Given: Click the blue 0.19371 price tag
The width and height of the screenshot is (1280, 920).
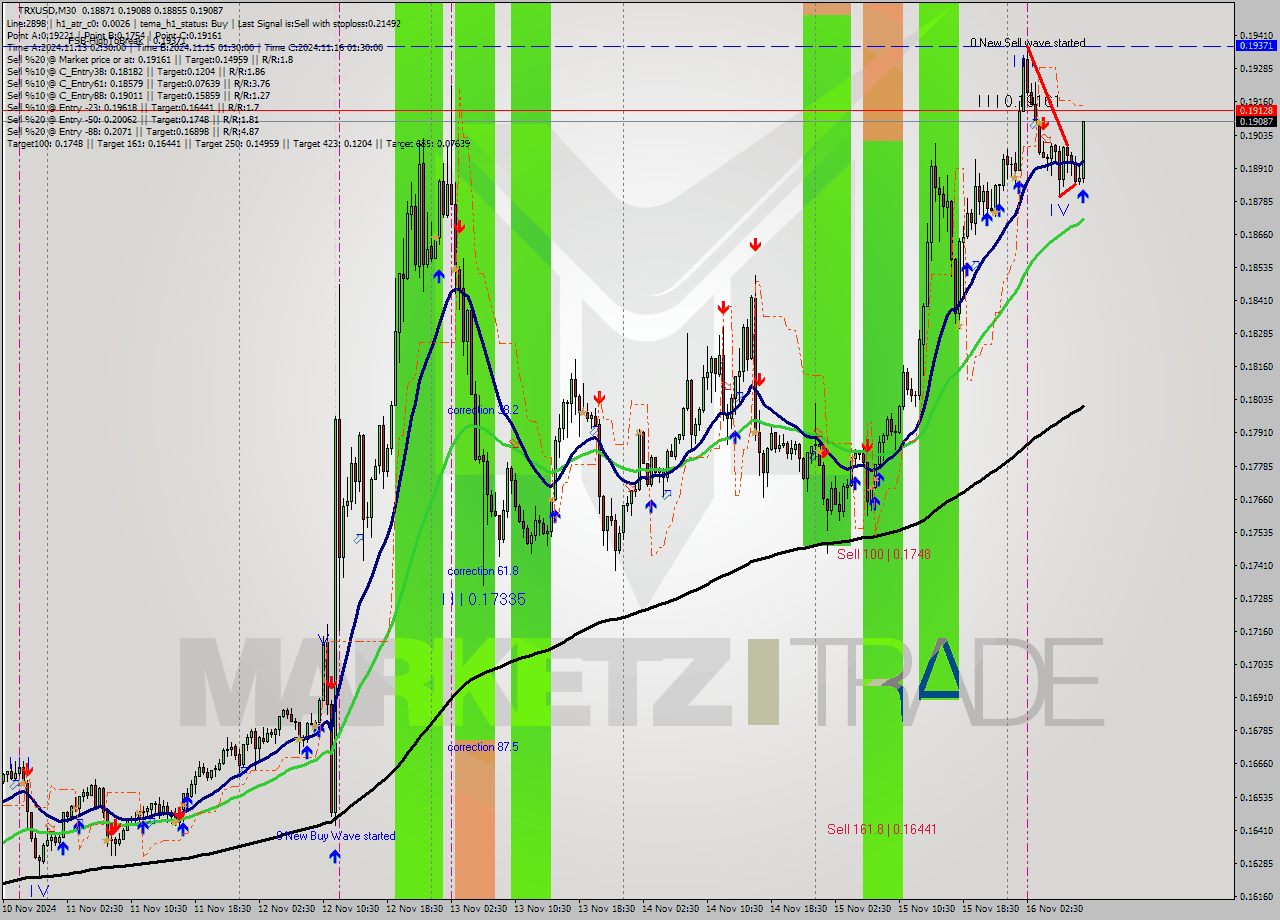Looking at the screenshot, I should [1256, 46].
